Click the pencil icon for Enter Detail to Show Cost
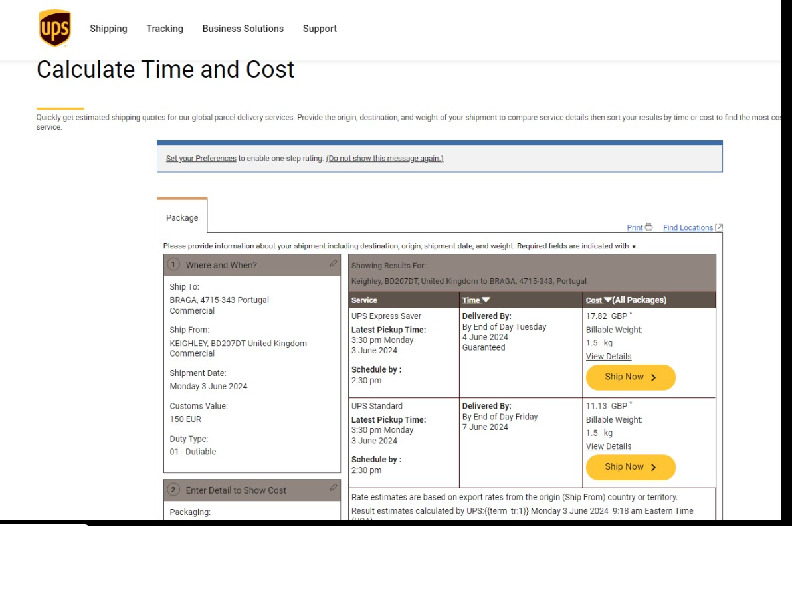The width and height of the screenshot is (792, 612). [x=333, y=489]
